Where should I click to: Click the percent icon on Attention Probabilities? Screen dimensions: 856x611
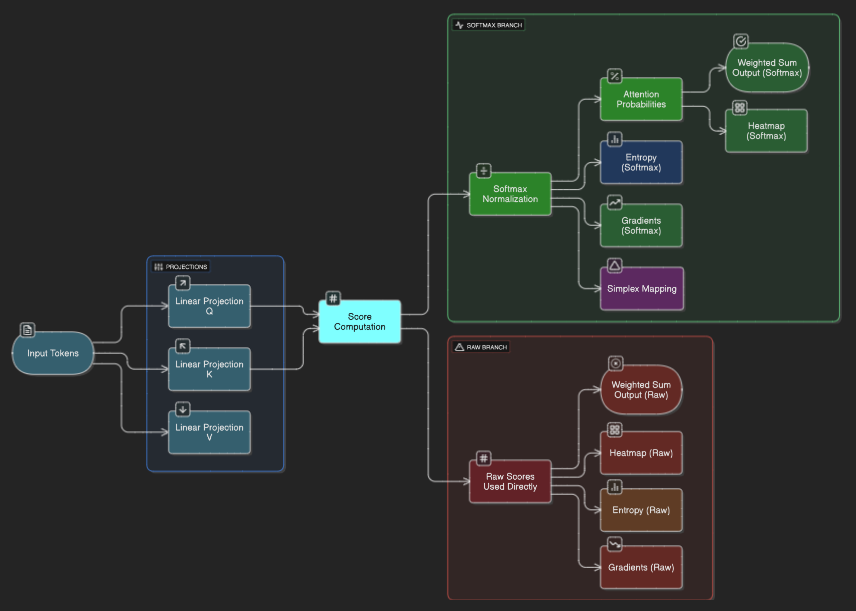[x=615, y=76]
